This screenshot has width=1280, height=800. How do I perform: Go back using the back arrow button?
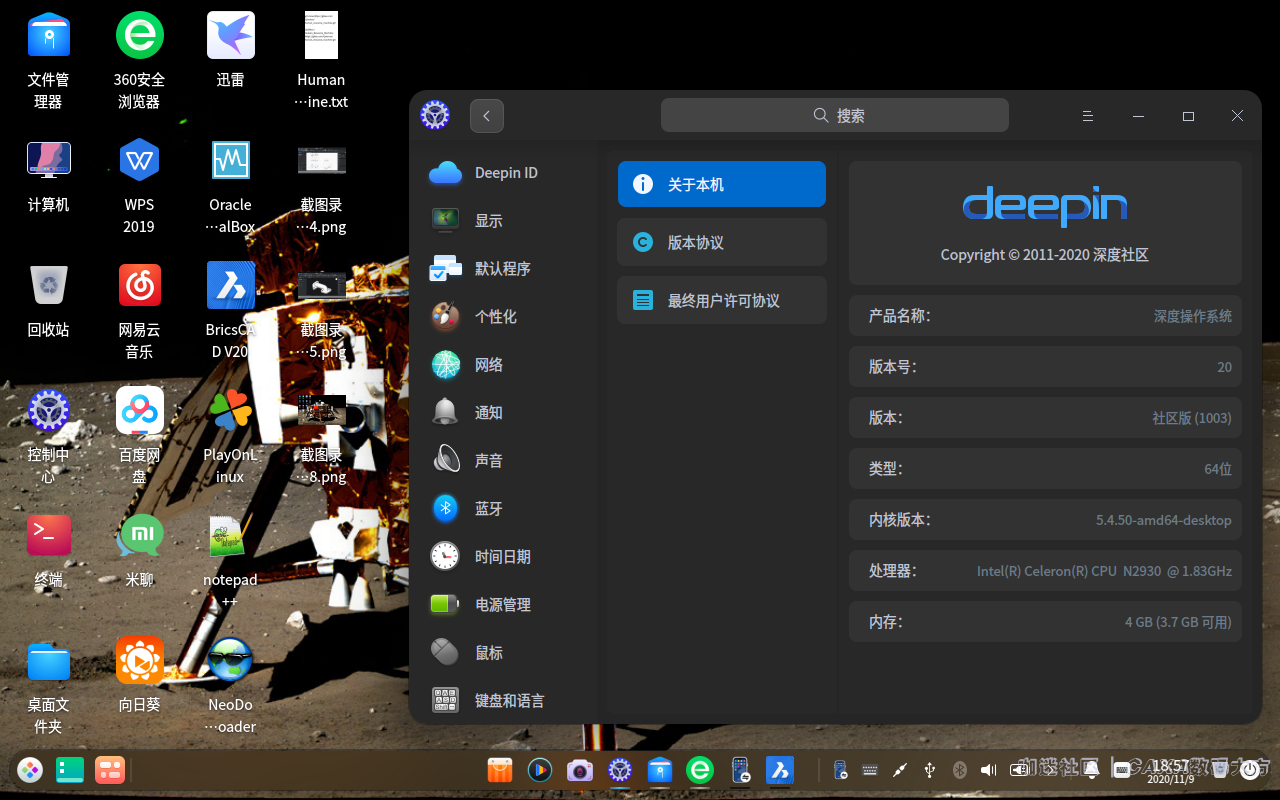[x=487, y=116]
